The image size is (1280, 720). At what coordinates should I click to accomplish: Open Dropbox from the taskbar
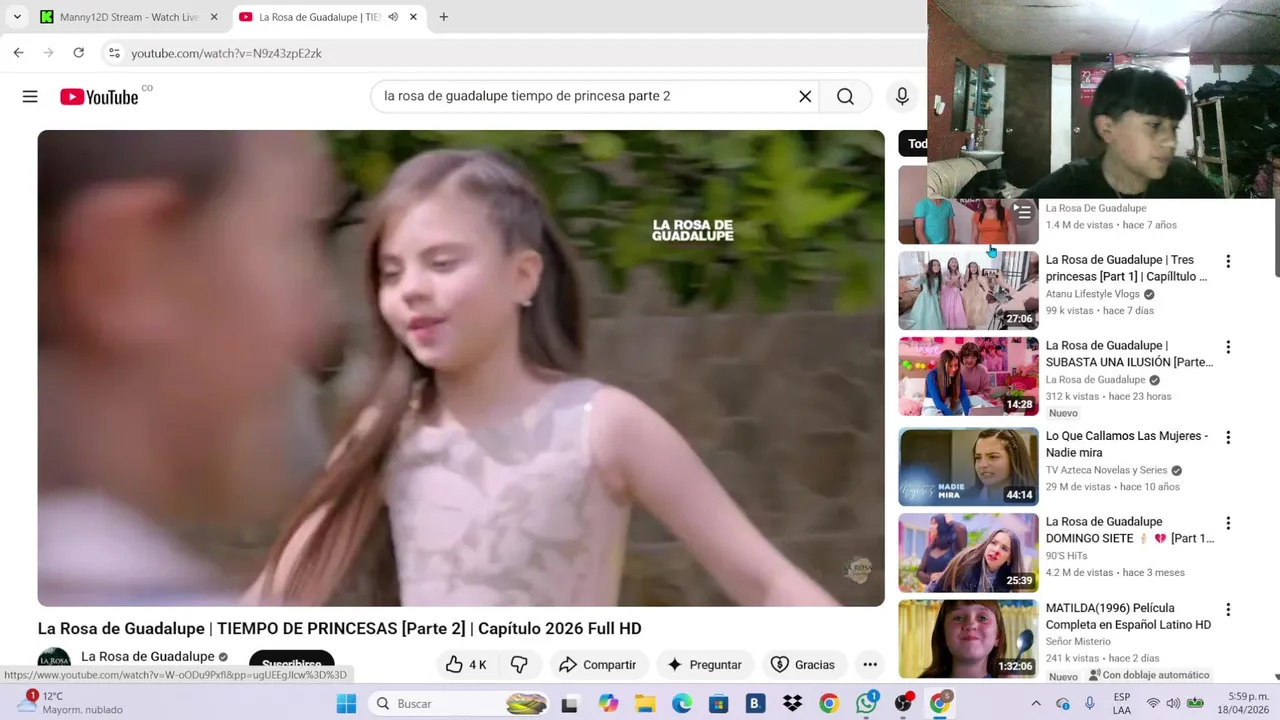coord(792,704)
